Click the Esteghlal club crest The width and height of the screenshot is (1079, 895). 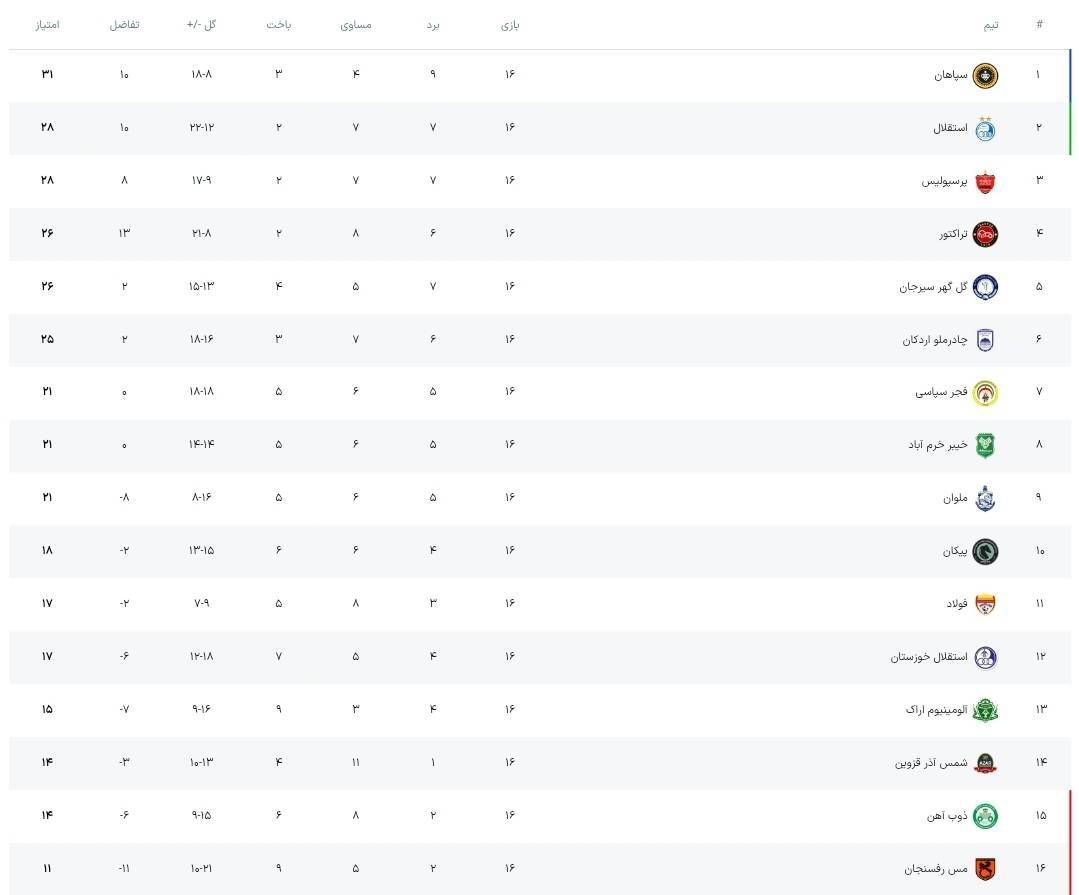985,128
